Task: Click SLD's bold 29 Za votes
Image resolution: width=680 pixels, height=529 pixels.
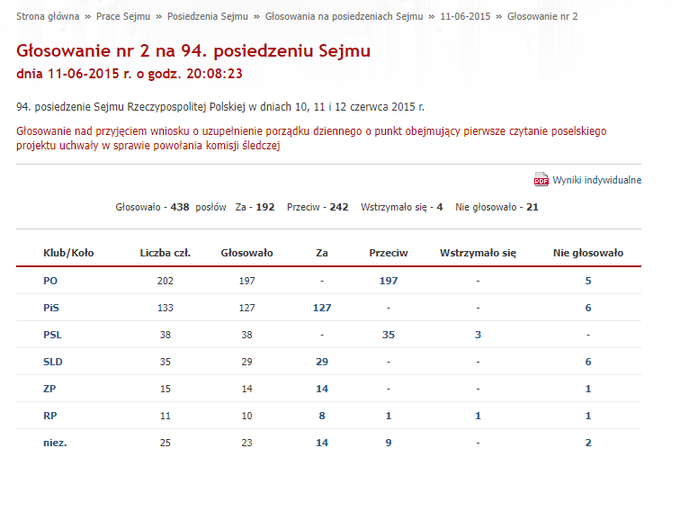Action: click(322, 362)
